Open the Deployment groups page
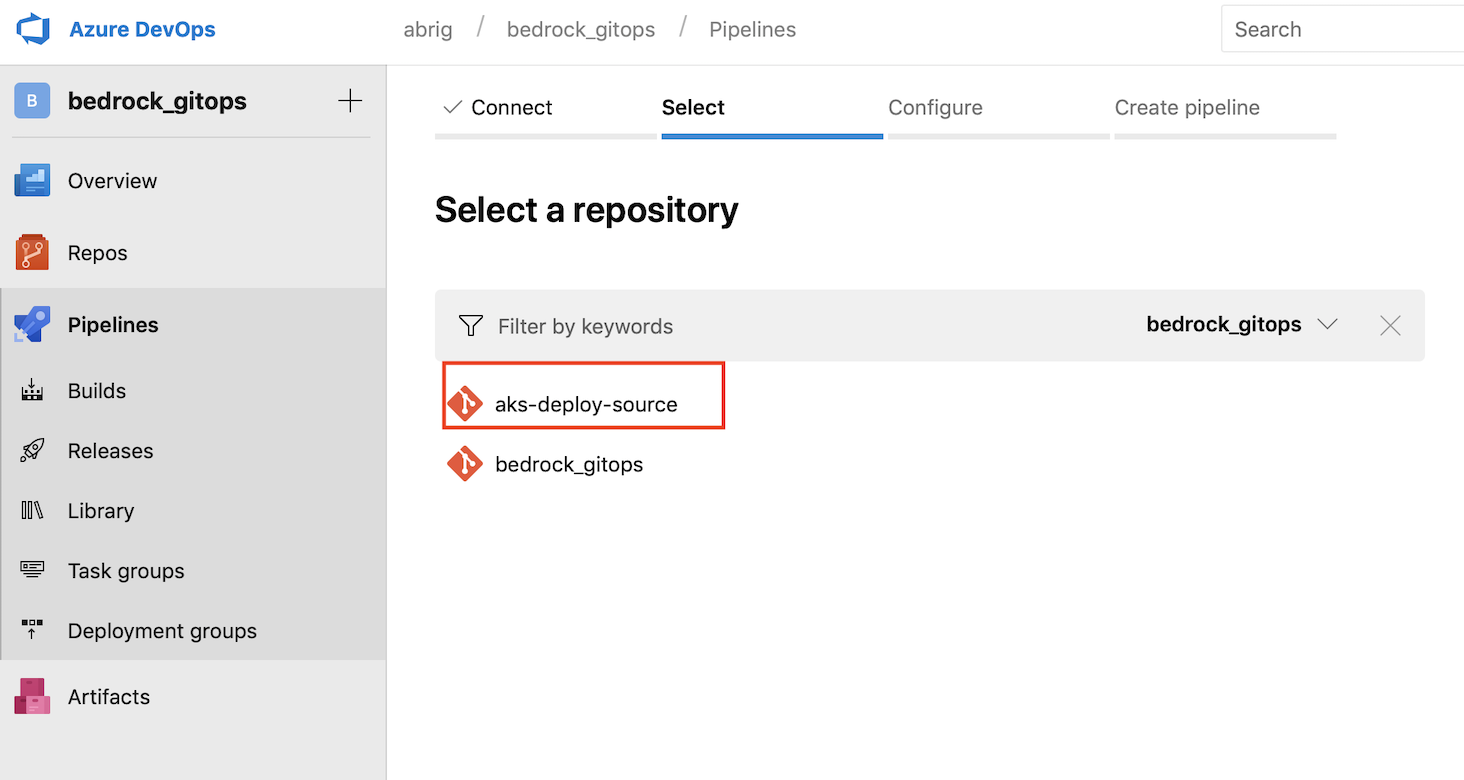Viewport: 1464px width, 780px height. coord(162,631)
